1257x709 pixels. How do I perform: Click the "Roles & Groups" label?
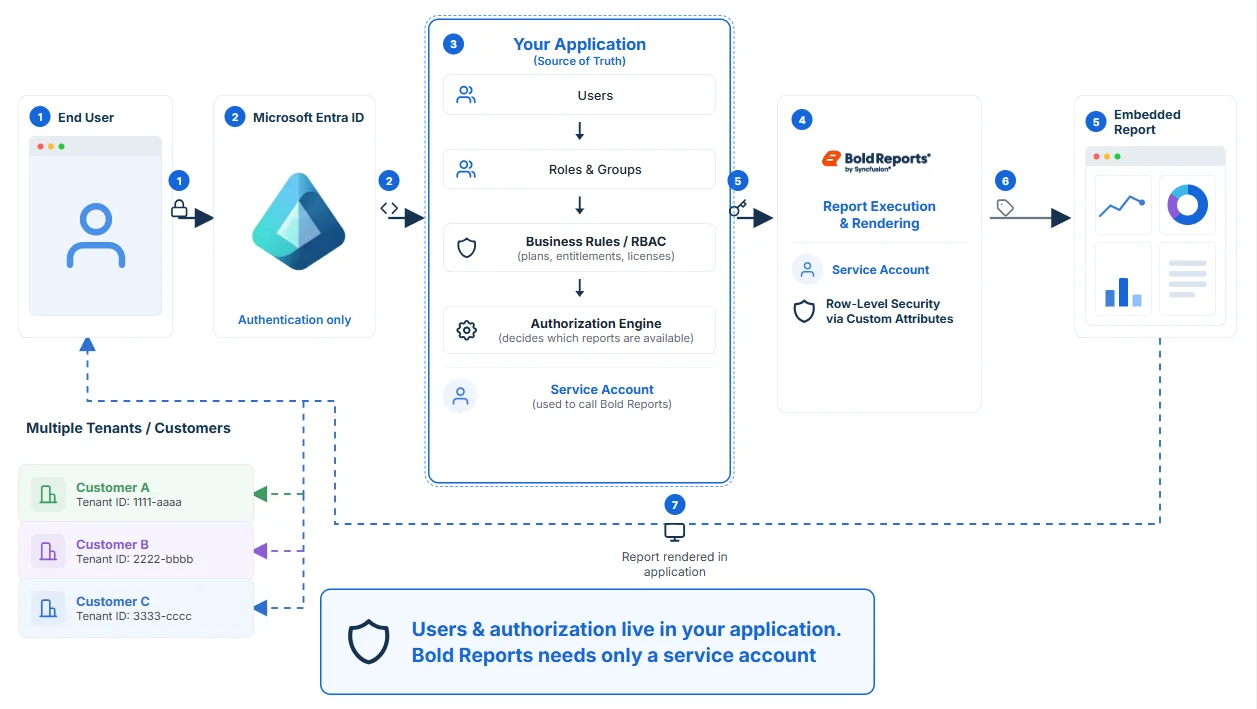[x=595, y=169]
